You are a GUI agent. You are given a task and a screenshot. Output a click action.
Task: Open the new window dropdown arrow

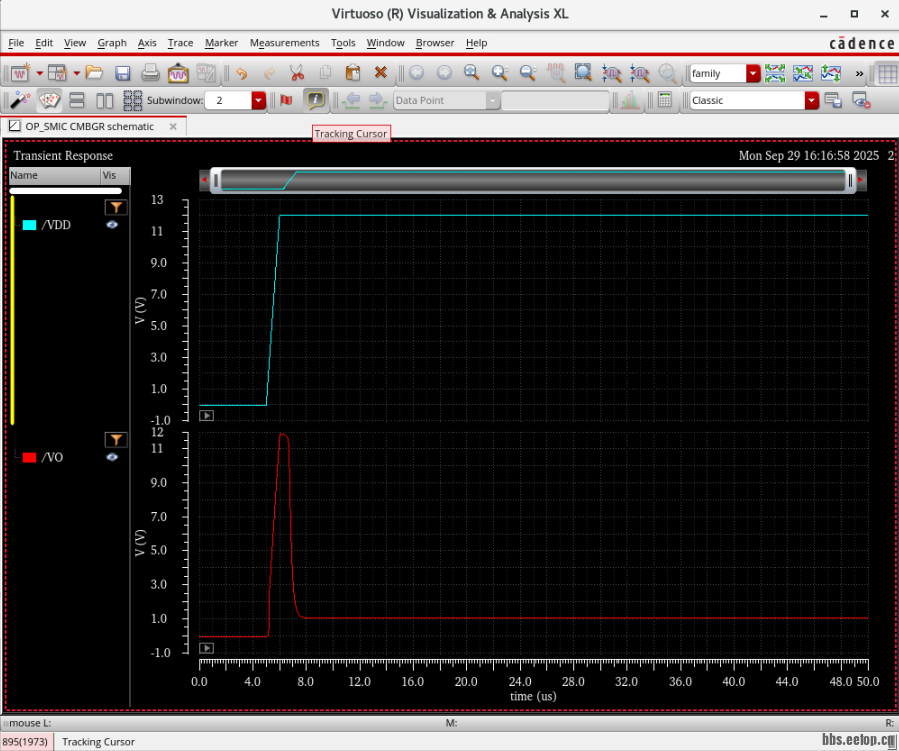pyautogui.click(x=40, y=73)
